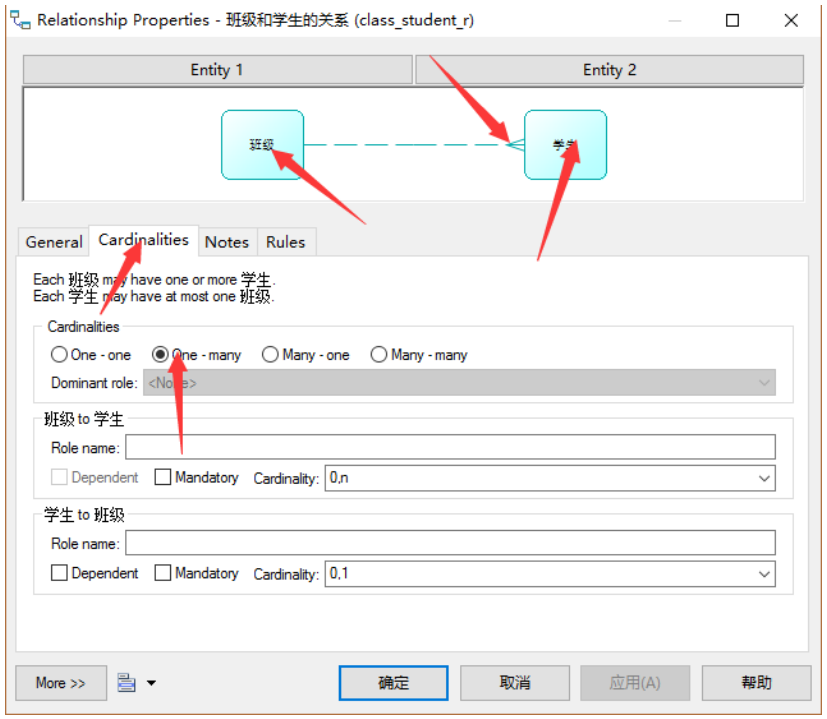Confirm with the 确定 button
This screenshot has width=827, height=719.
pyautogui.click(x=393, y=683)
